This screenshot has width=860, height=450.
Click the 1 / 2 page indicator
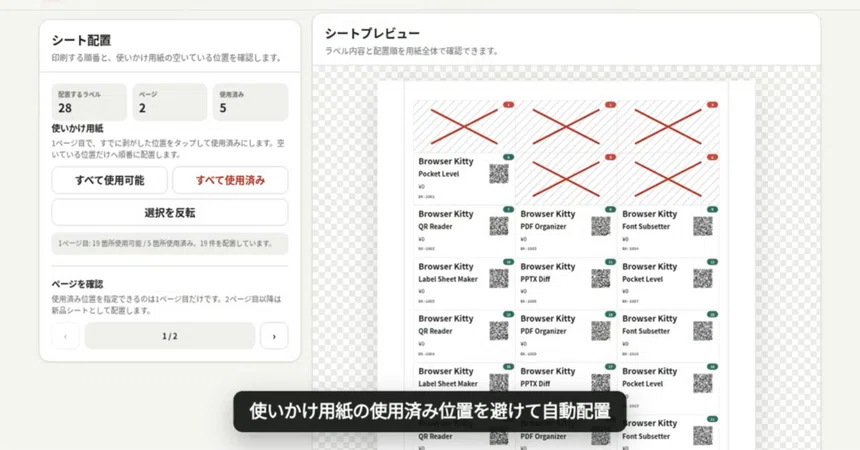tap(169, 336)
